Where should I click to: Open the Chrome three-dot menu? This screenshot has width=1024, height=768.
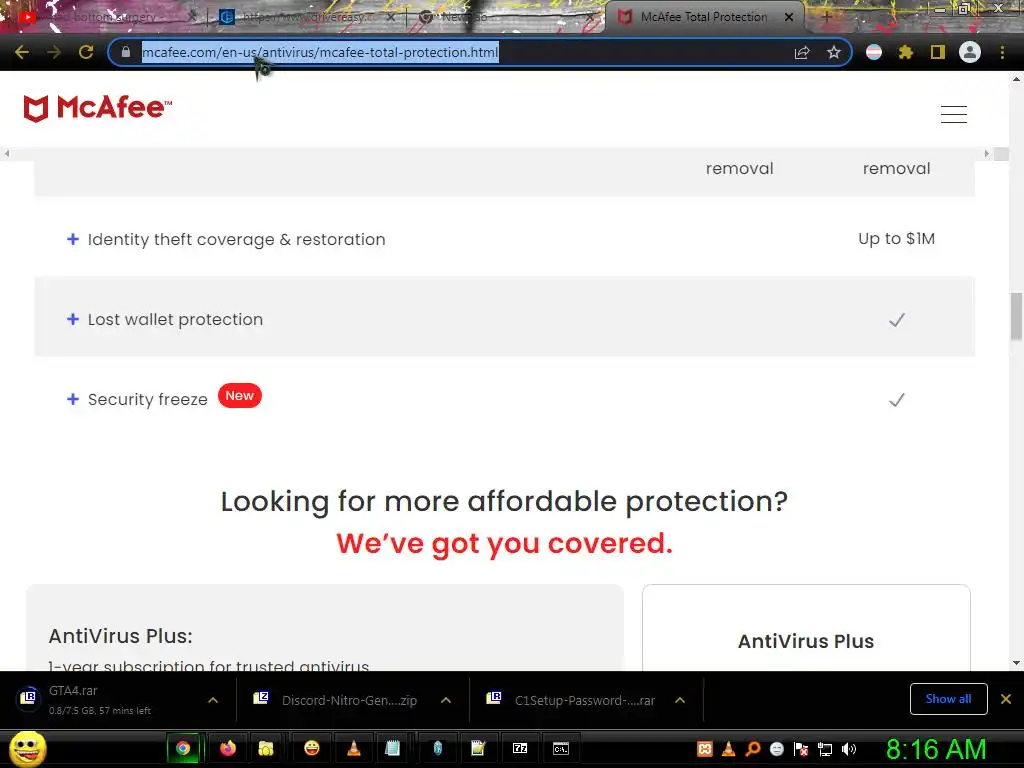coord(1002,52)
